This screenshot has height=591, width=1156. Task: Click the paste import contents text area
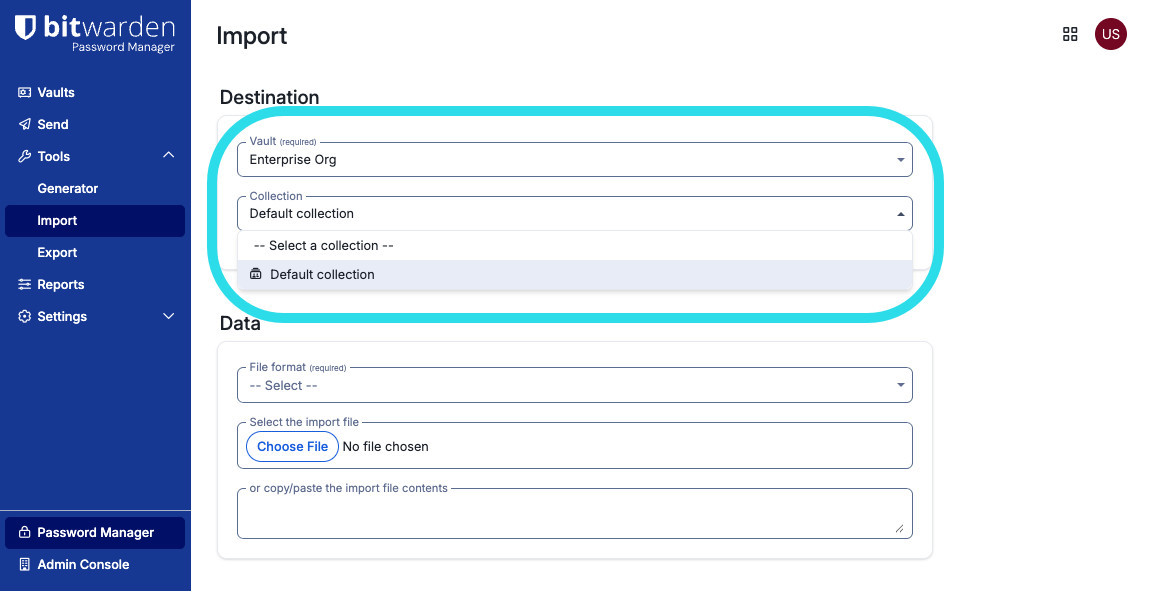click(x=574, y=515)
